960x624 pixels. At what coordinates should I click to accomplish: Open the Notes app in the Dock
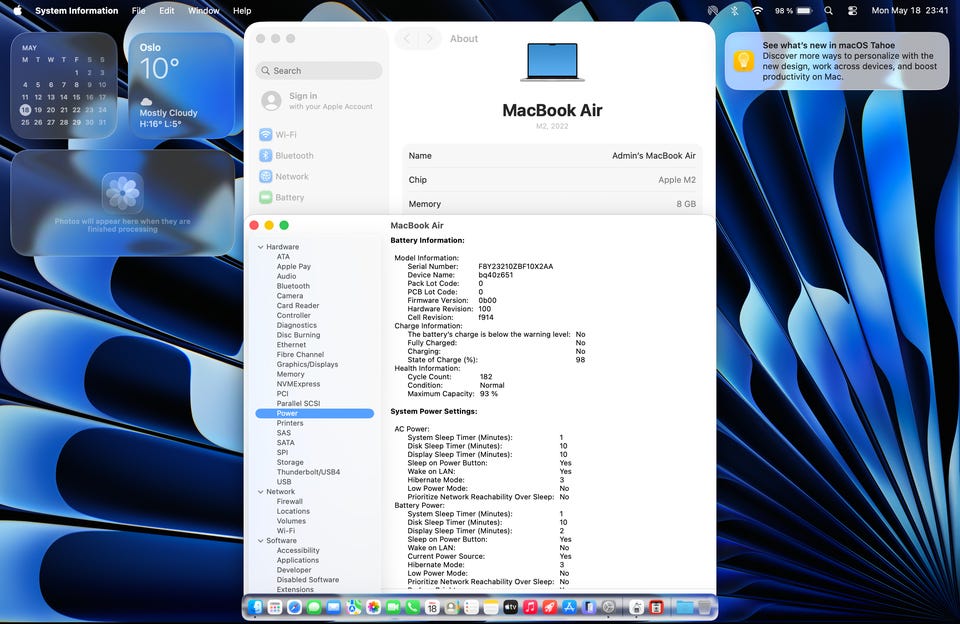[x=491, y=607]
